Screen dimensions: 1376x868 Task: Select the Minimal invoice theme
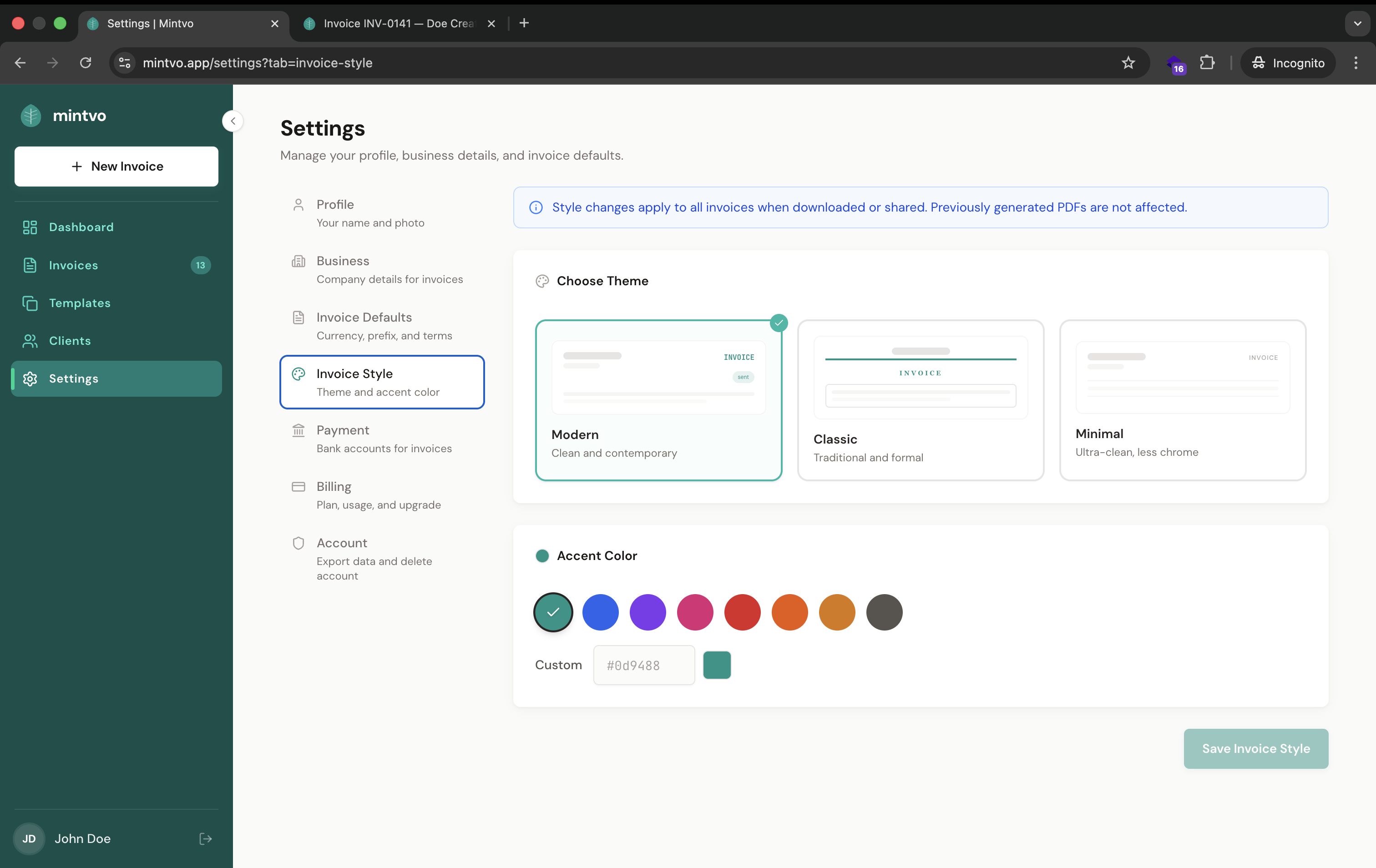[1182, 400]
